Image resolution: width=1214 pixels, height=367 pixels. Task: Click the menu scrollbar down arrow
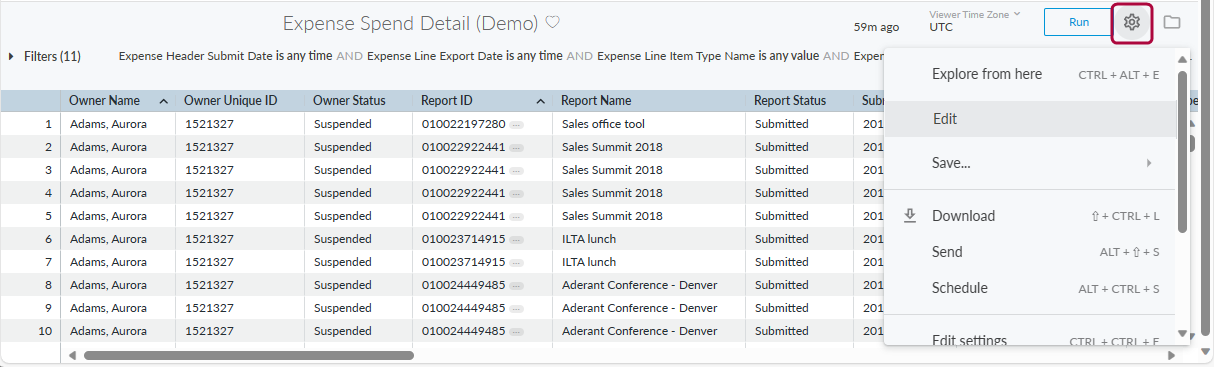pos(1182,334)
